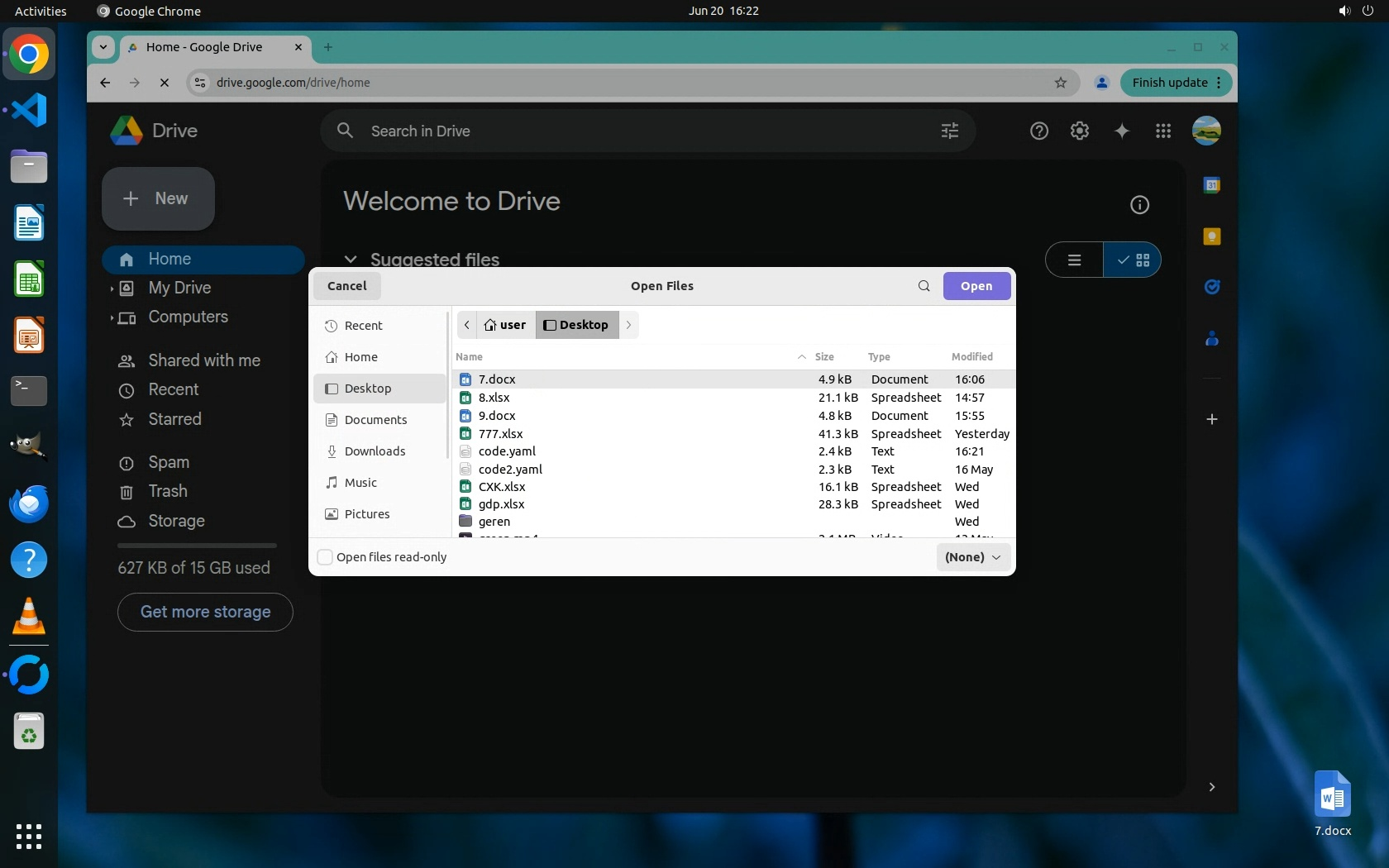Click the storage usage progress bar
The height and width of the screenshot is (868, 1389).
(x=197, y=546)
